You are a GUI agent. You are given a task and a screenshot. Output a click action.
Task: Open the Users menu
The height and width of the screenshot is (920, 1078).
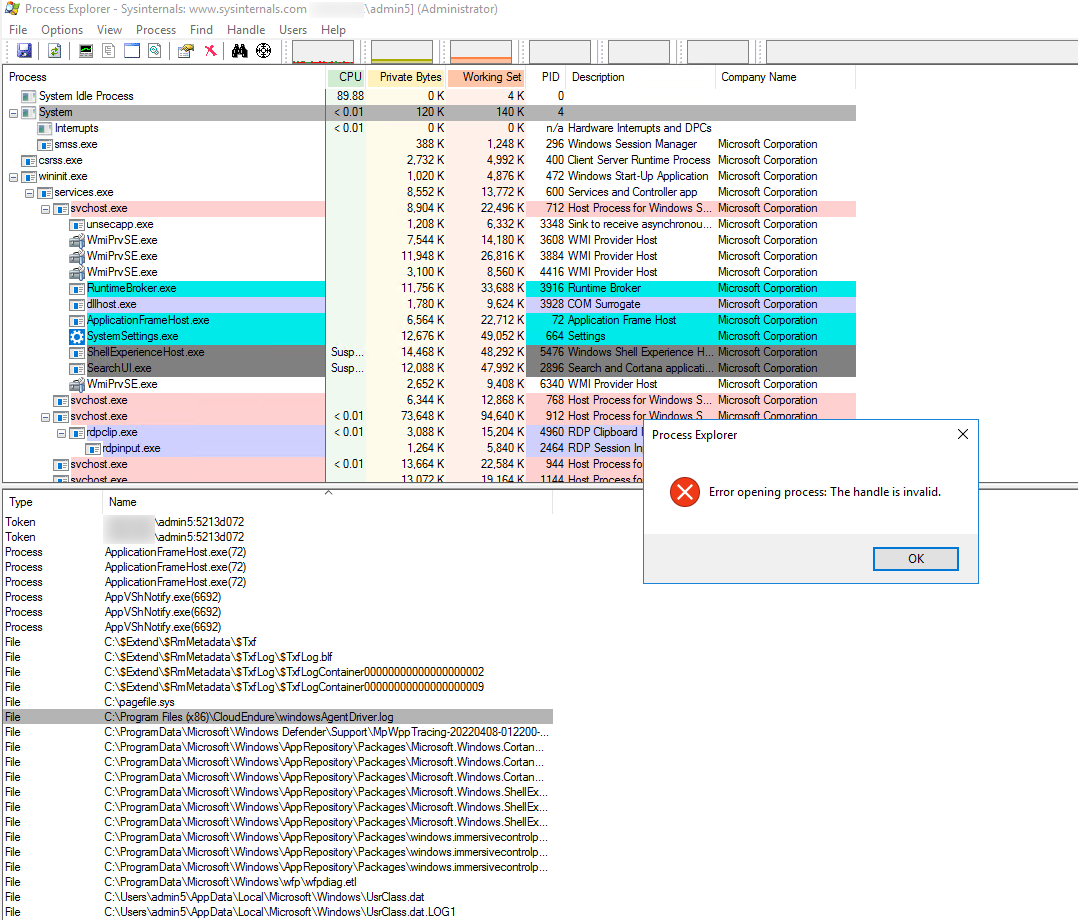pos(293,30)
